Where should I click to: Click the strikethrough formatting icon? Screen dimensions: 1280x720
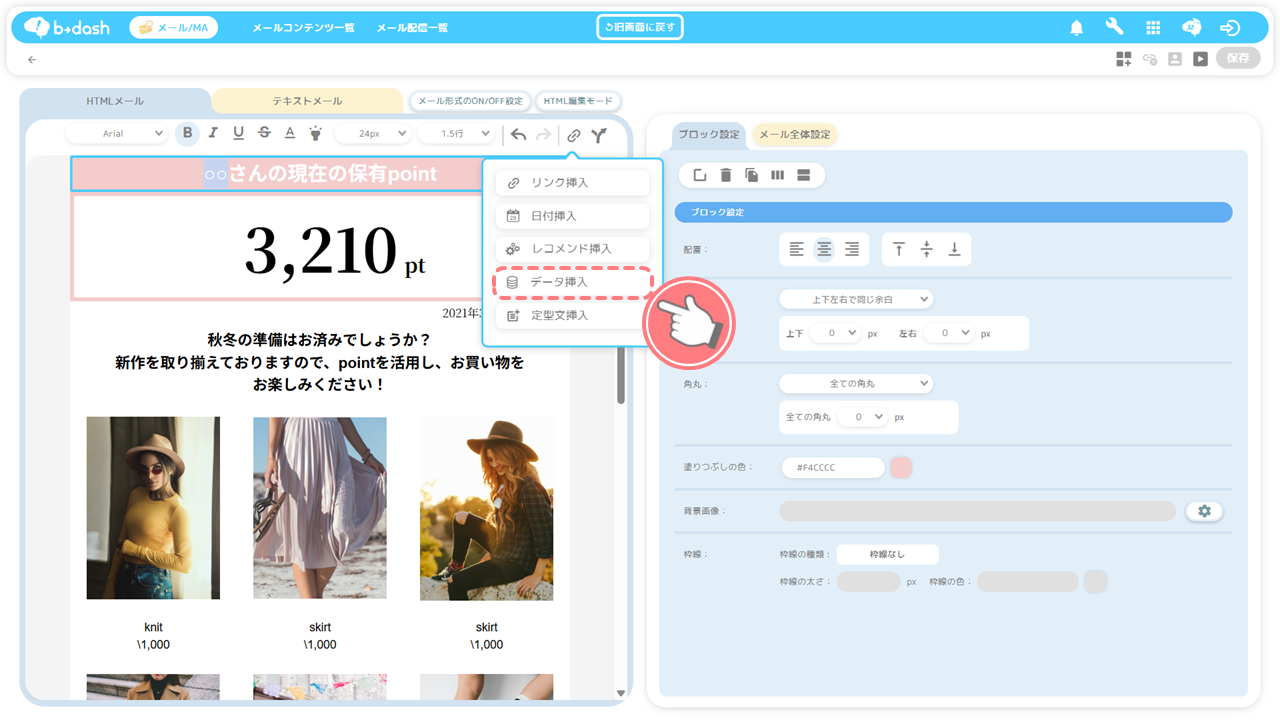tap(264, 133)
